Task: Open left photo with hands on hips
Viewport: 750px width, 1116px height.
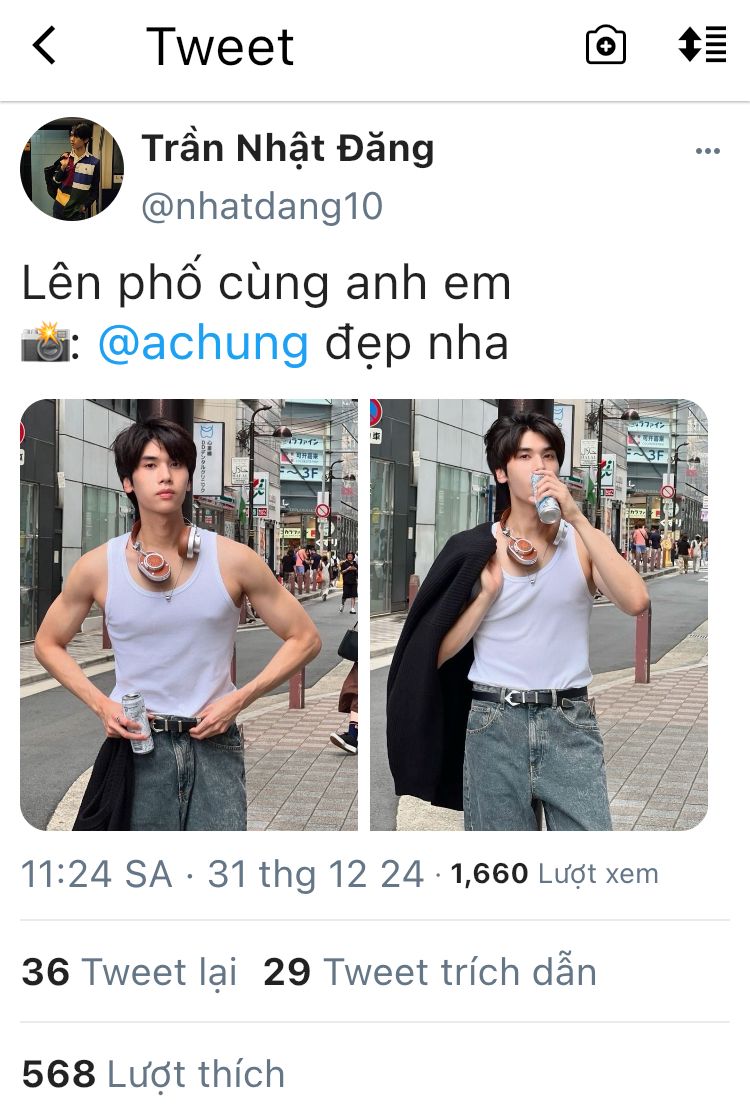Action: point(189,615)
